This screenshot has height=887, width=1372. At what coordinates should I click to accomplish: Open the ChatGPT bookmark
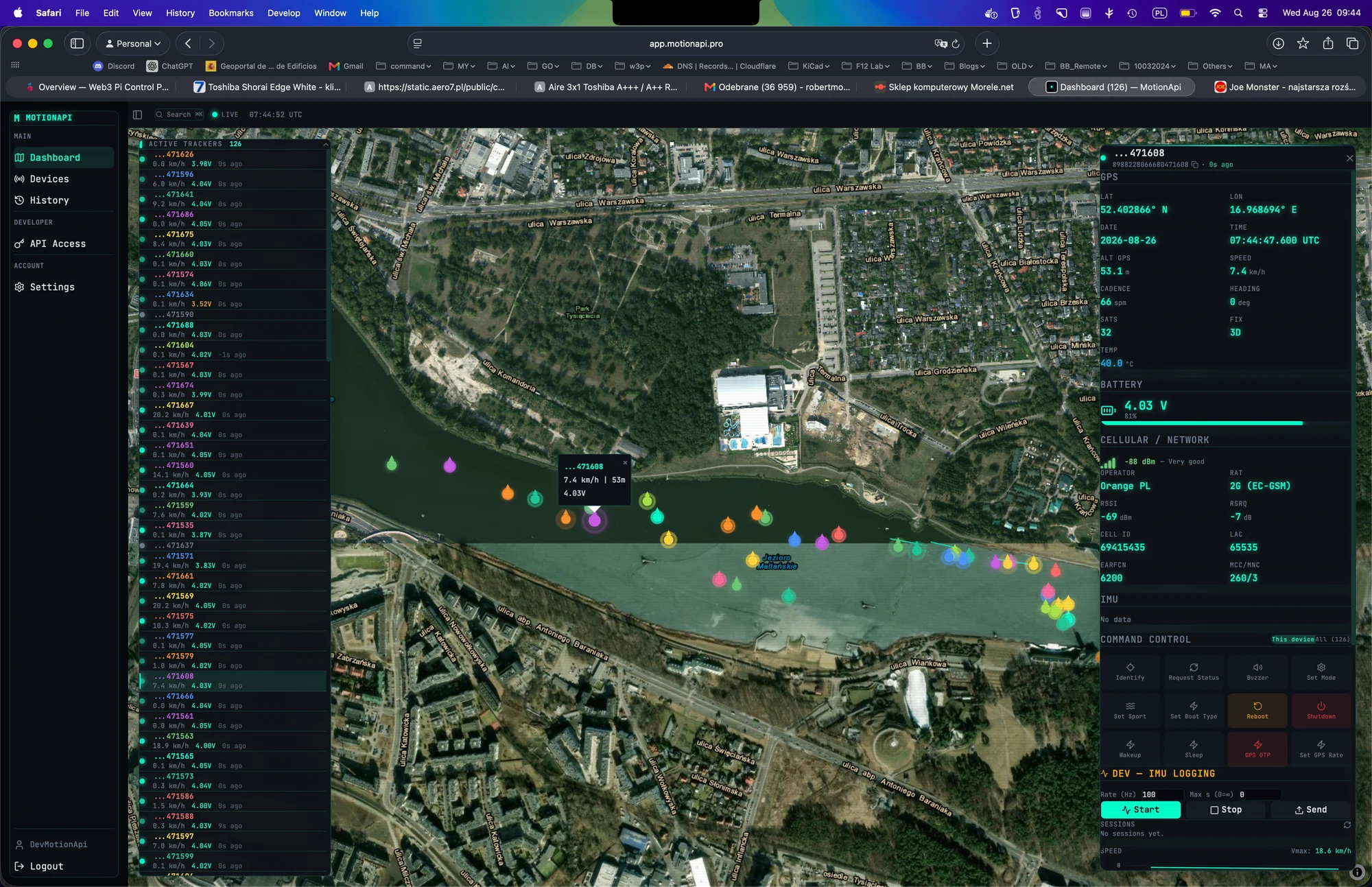pos(169,66)
